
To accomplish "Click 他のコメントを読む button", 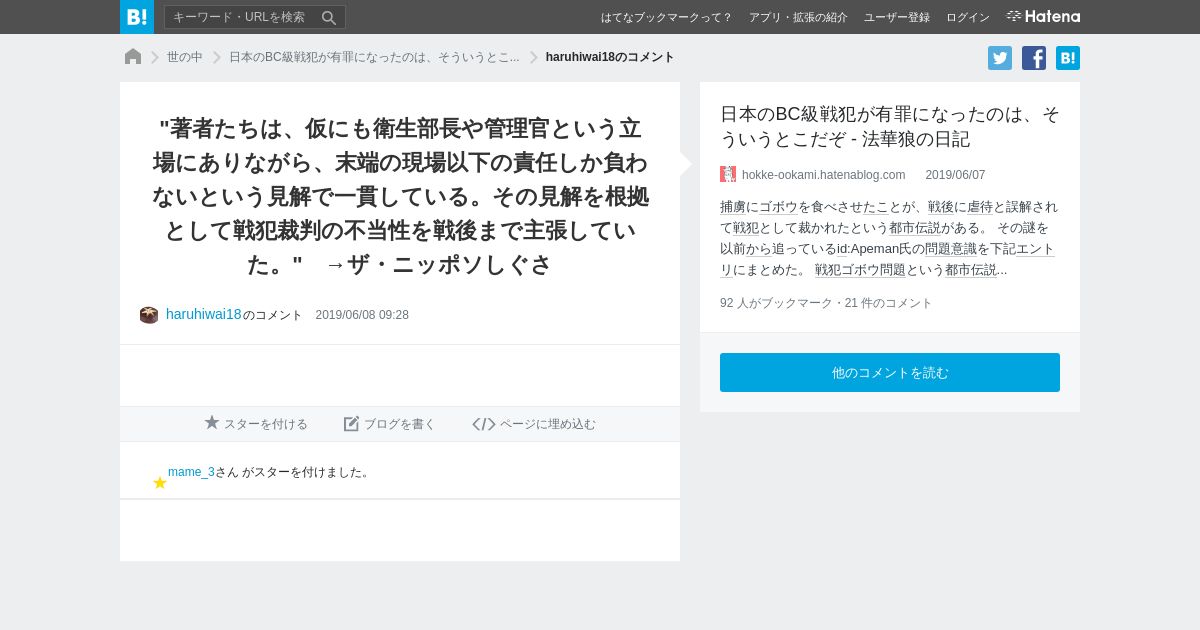I will point(890,372).
